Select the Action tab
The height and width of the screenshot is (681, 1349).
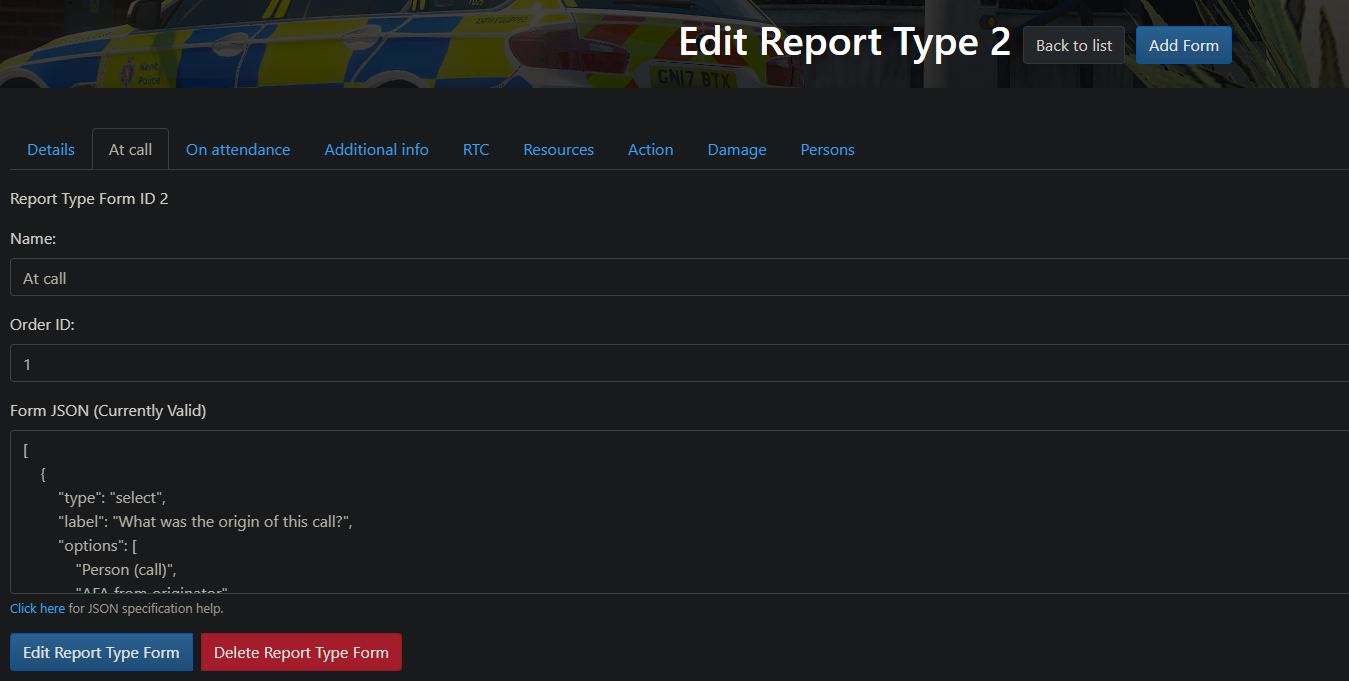pos(650,150)
